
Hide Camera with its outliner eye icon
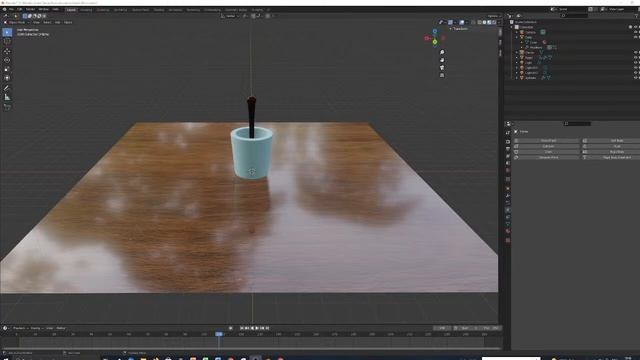[x=636, y=32]
